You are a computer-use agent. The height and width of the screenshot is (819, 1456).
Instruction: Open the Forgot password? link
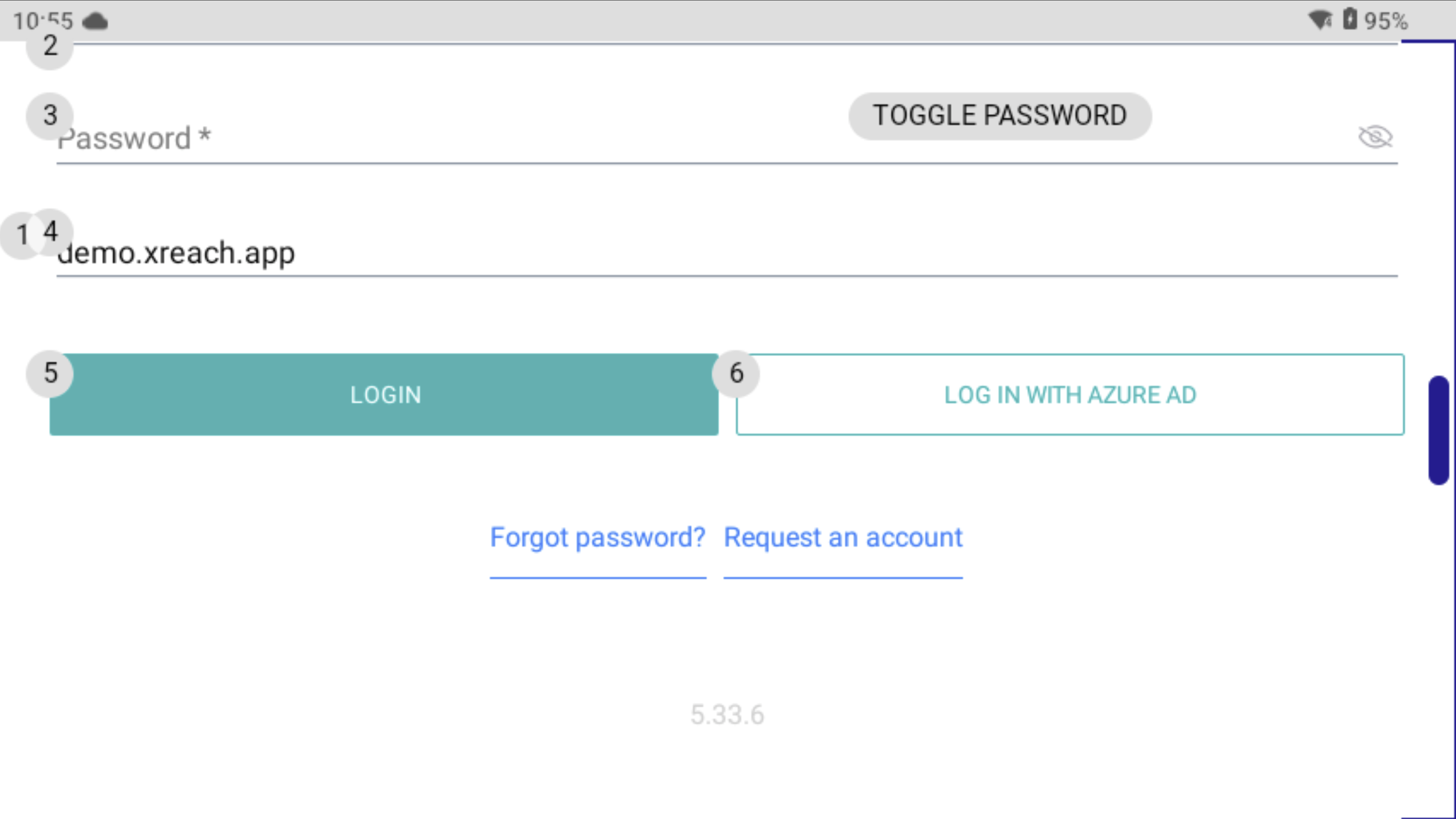[x=598, y=538]
